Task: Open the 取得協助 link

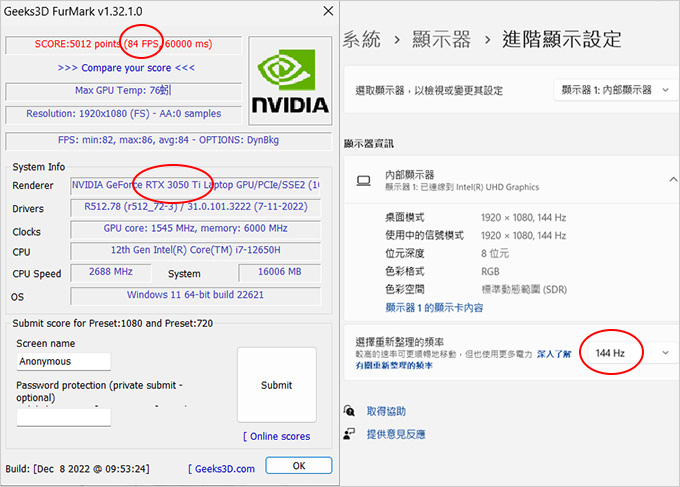Action: coord(386,411)
